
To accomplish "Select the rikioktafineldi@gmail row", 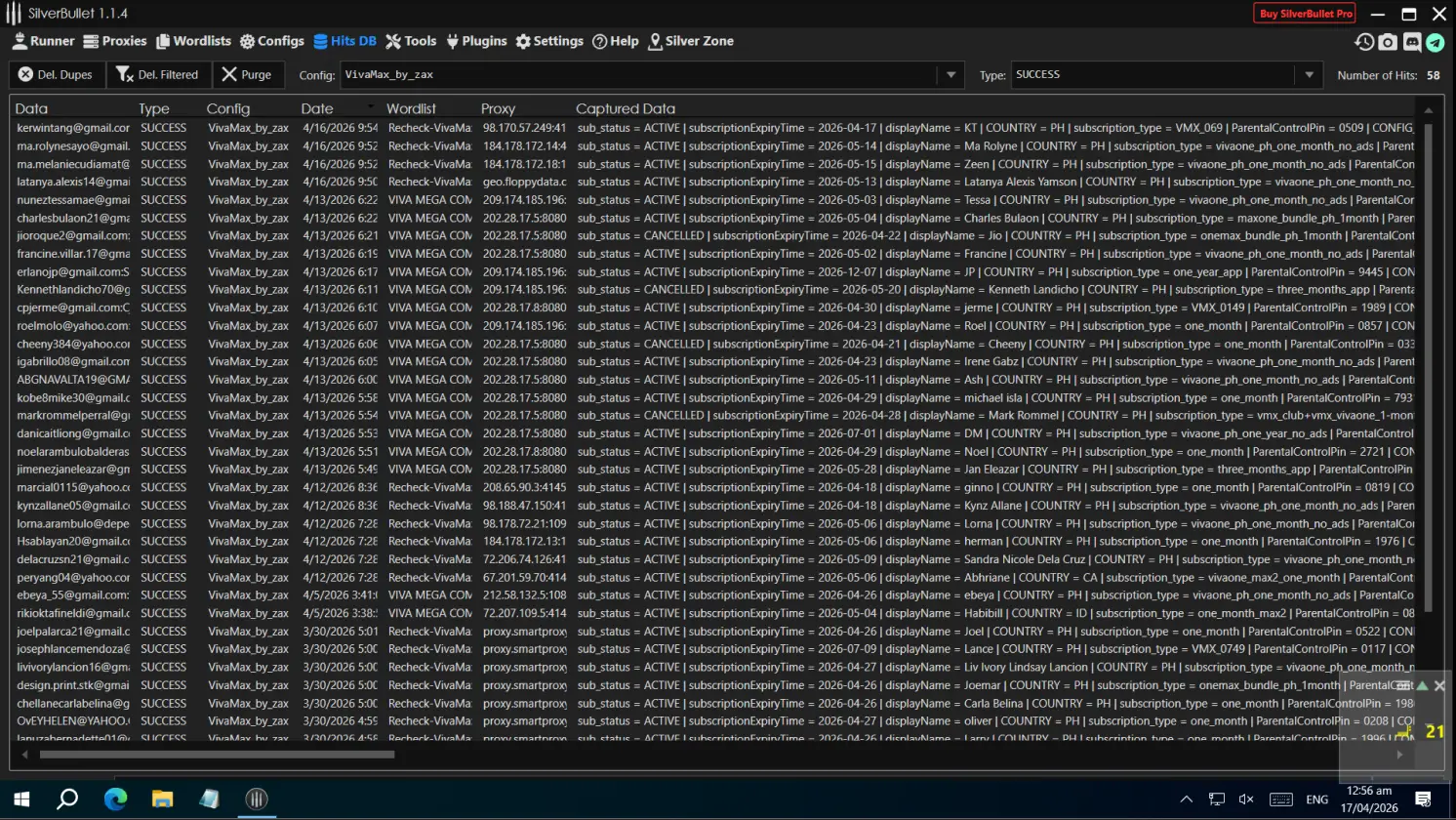I will [714, 613].
